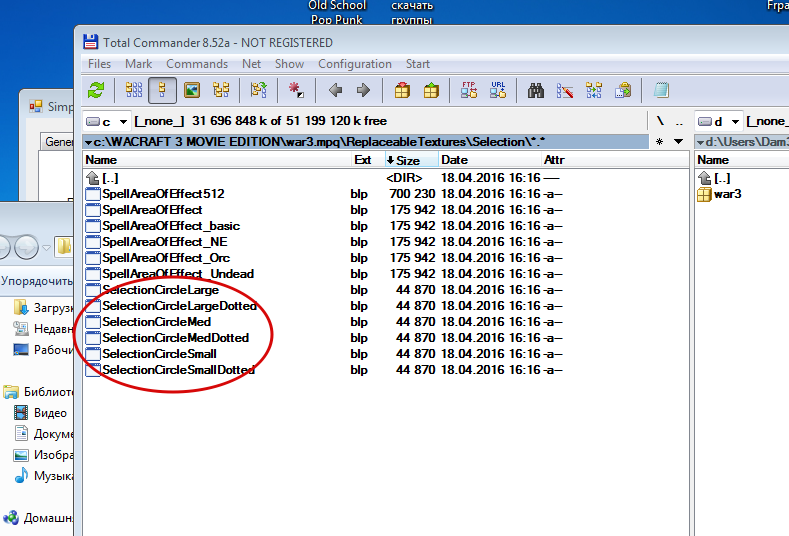This screenshot has width=789, height=536.
Task: Switch to brief file view icon
Action: tap(134, 91)
